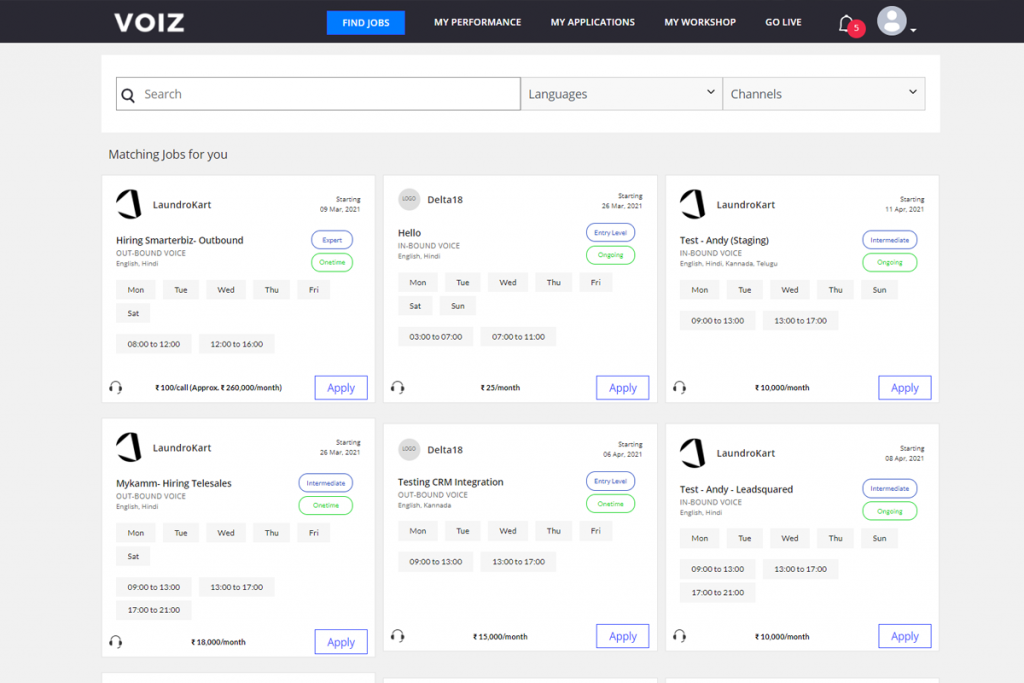
Task: Click Intermediate badge on Test - Andy (Staging) card
Action: [x=889, y=240]
